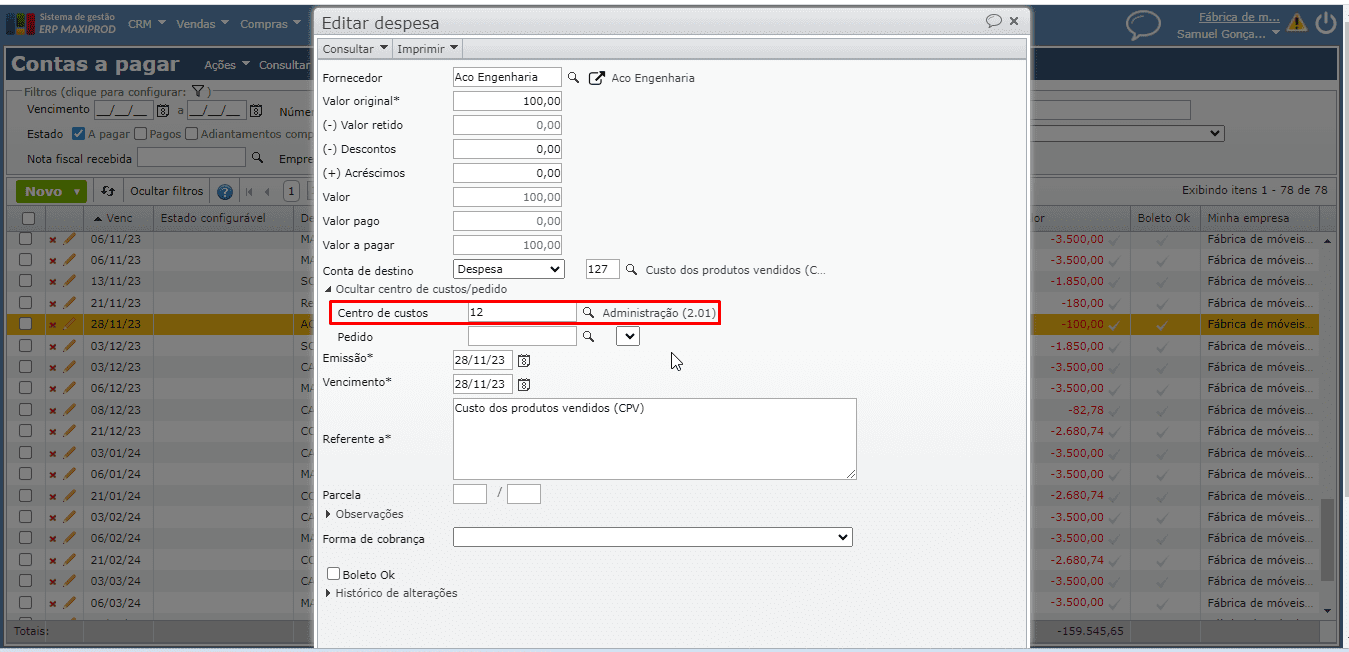The width and height of the screenshot is (1349, 652).
Task: Open the chat balloon icon in top bar
Action: [1143, 24]
